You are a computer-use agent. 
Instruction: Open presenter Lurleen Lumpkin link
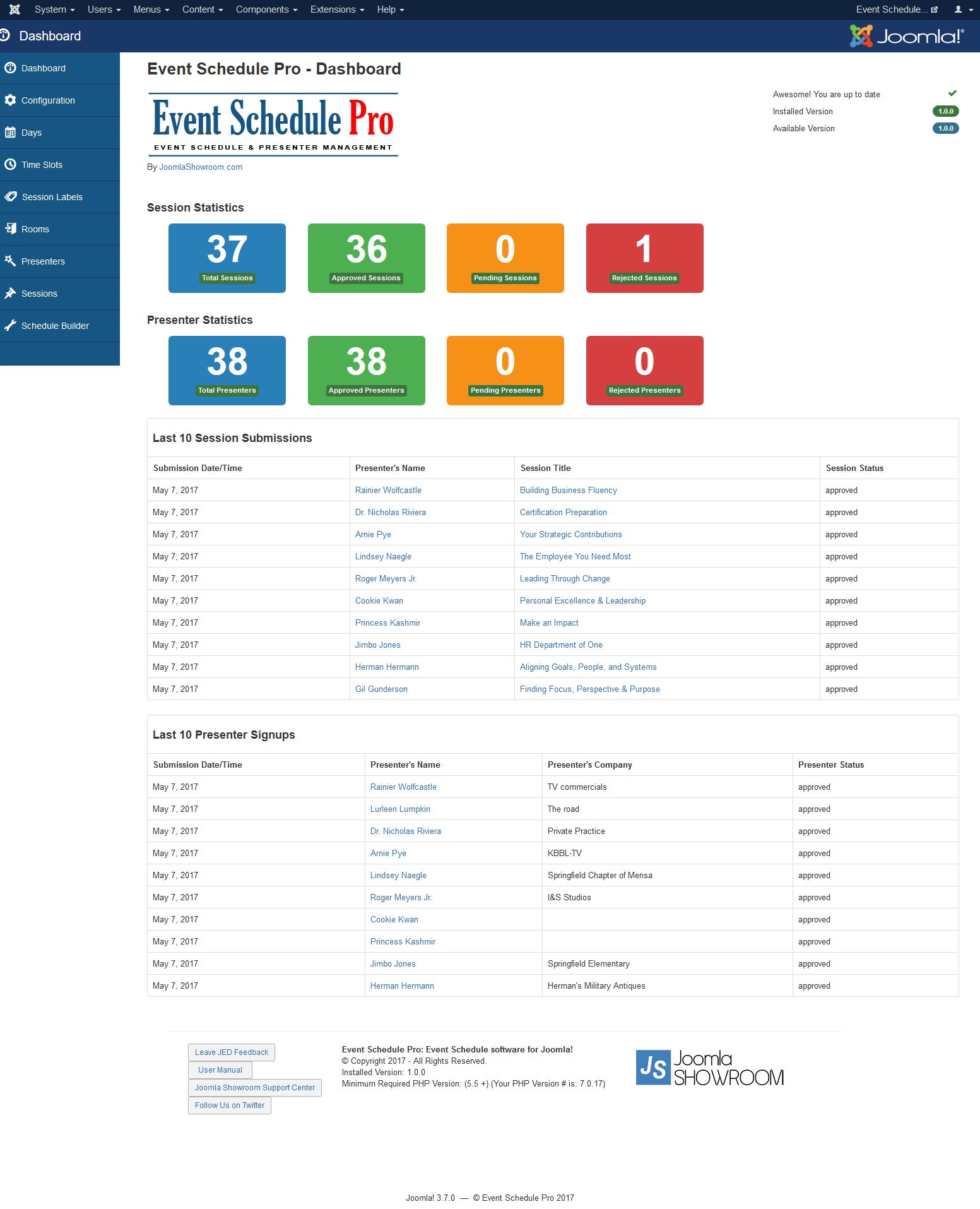pyautogui.click(x=400, y=809)
